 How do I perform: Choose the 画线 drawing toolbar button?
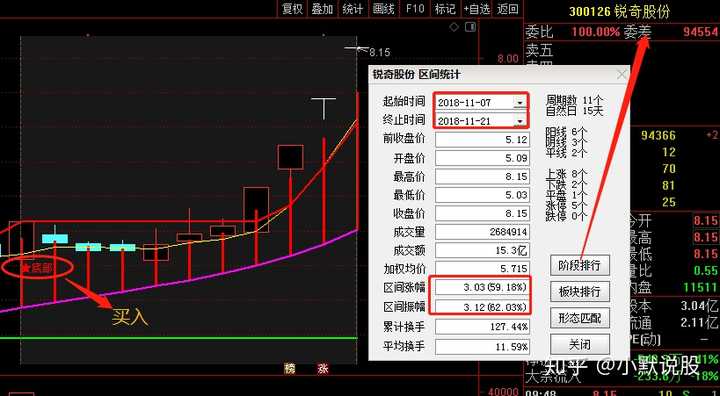pos(383,9)
